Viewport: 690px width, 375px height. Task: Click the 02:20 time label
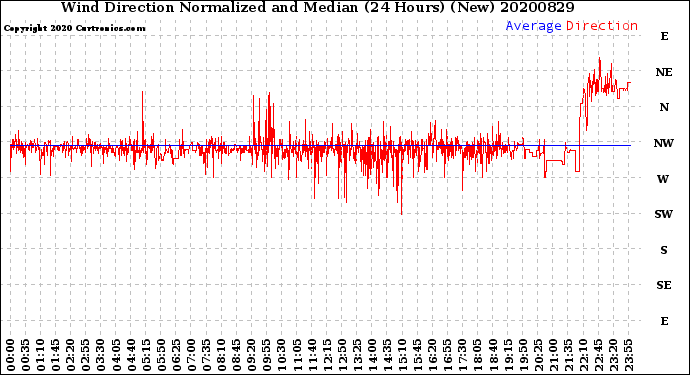point(71,355)
